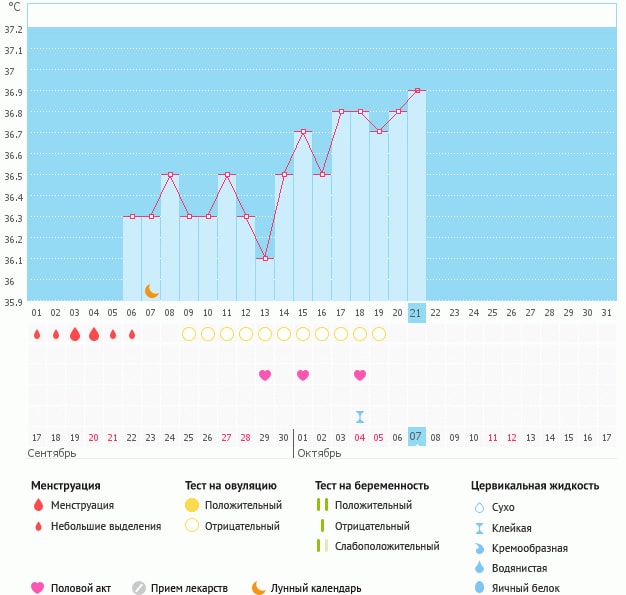Click the pink heart icon beside 'Половой акт'
The height and width of the screenshot is (595, 626).
point(39,588)
